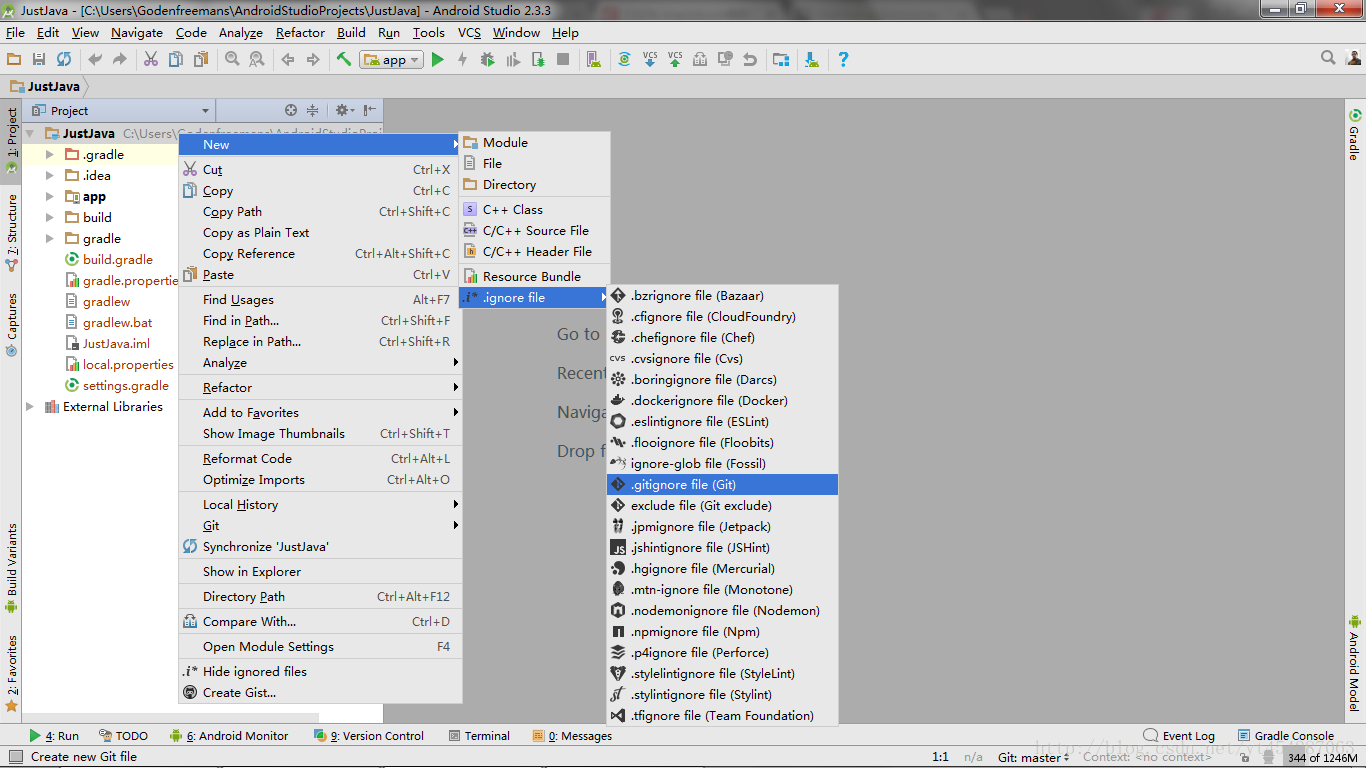
Task: Choose Create Gist... menu entry
Action: pyautogui.click(x=320, y=692)
